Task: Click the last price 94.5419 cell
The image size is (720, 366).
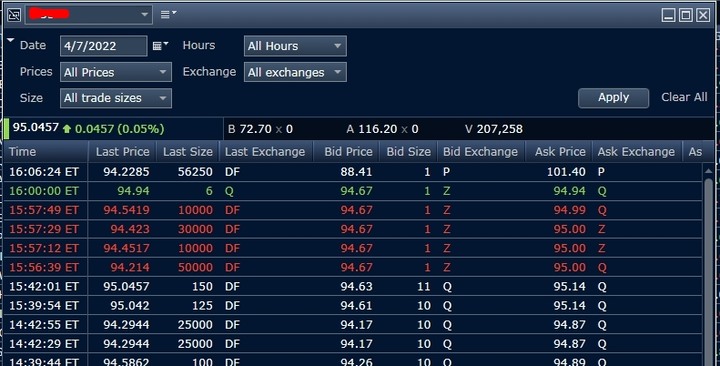Action: click(x=122, y=210)
